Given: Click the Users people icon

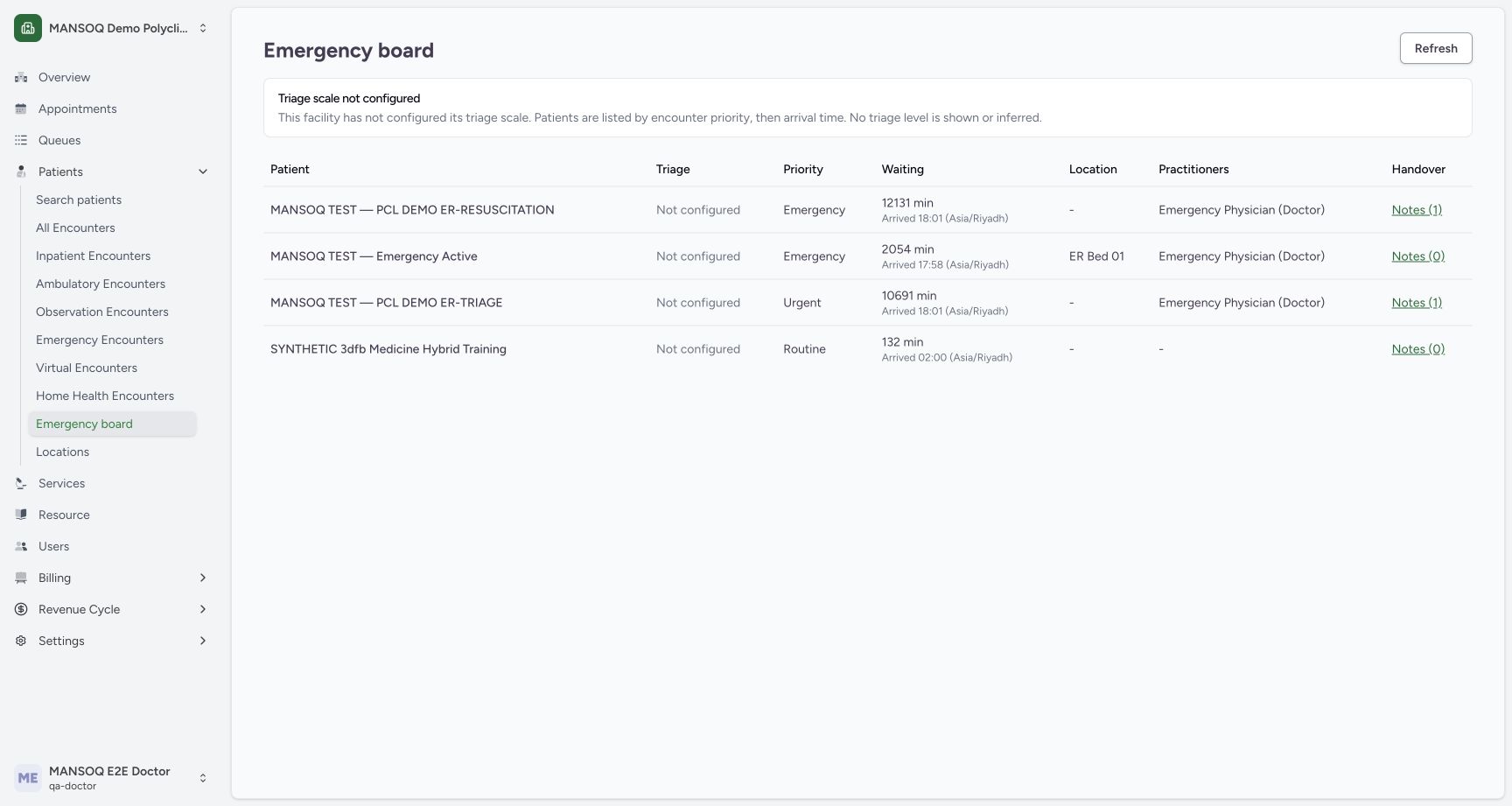Looking at the screenshot, I should pyautogui.click(x=21, y=546).
